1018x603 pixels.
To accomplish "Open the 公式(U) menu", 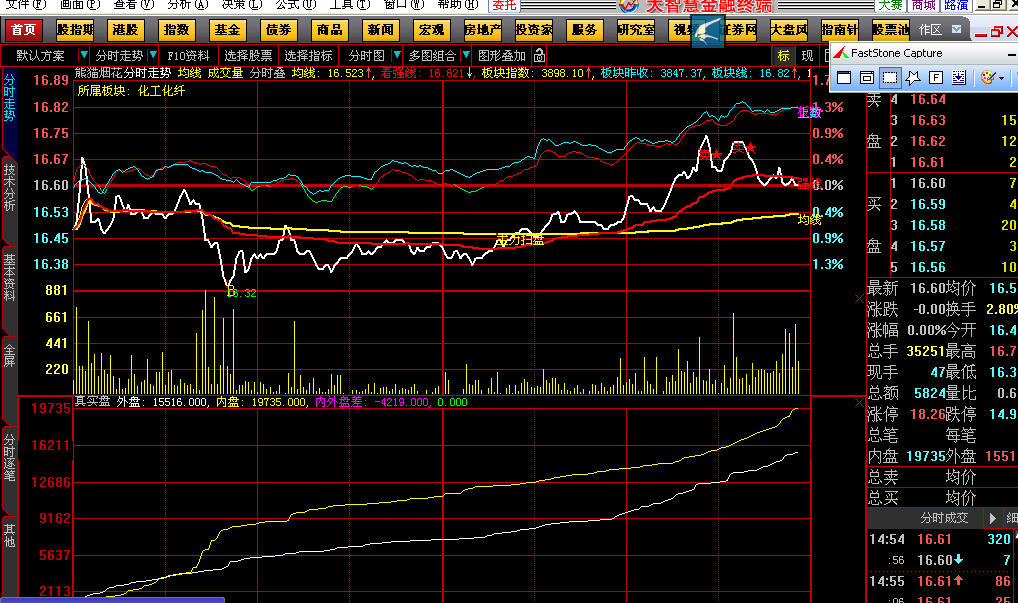I will click(295, 5).
